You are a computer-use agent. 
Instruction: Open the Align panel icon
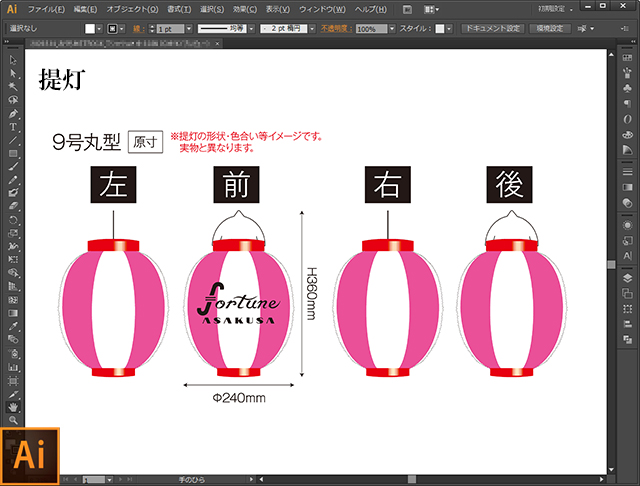[x=627, y=324]
